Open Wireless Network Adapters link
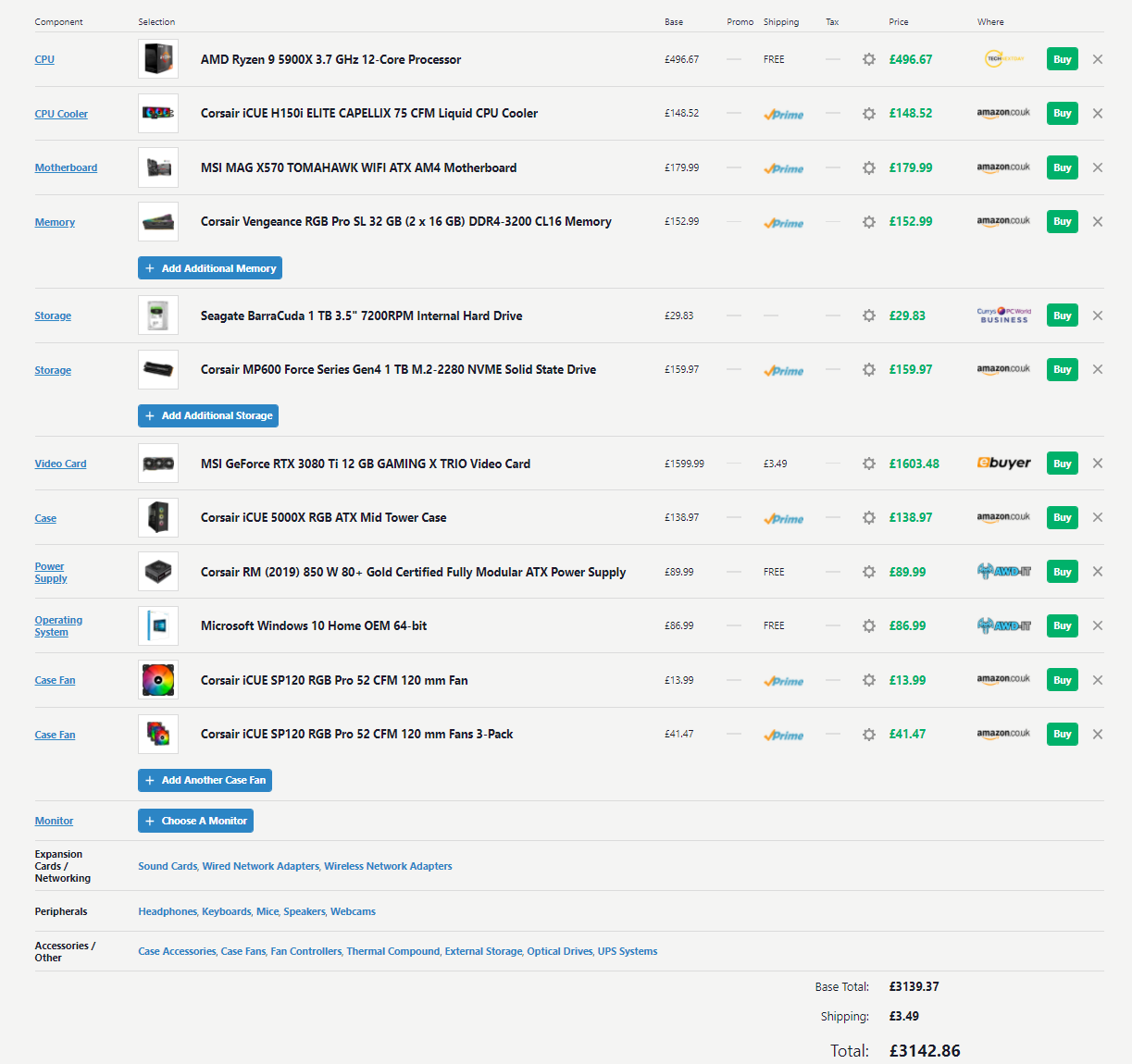The image size is (1132, 1064). click(x=388, y=866)
